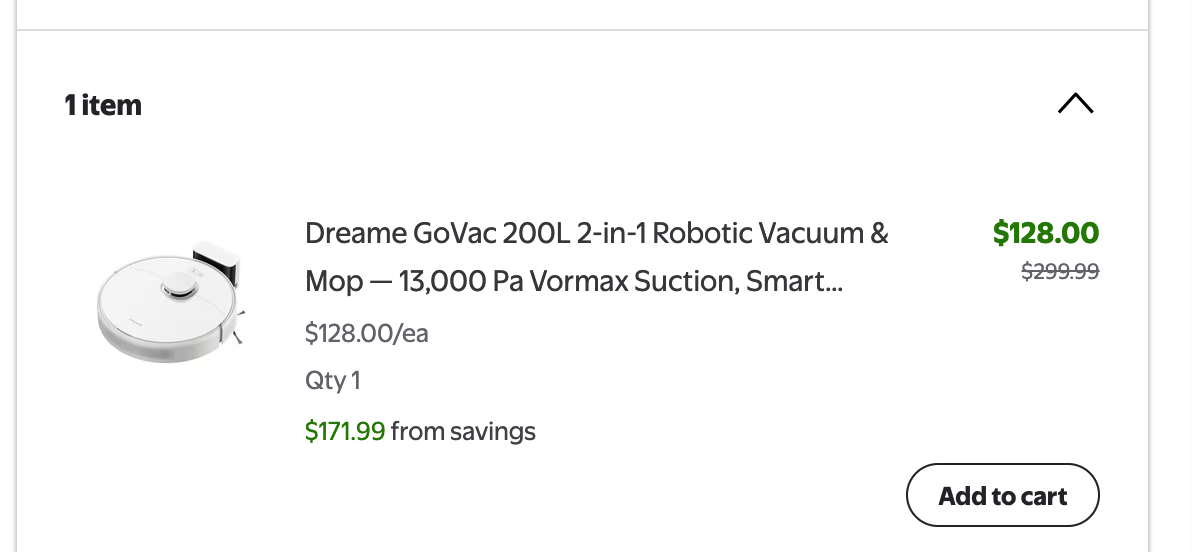Screen dimensions: 1192x552
Task: Click the "from savings" text
Action: 463,431
